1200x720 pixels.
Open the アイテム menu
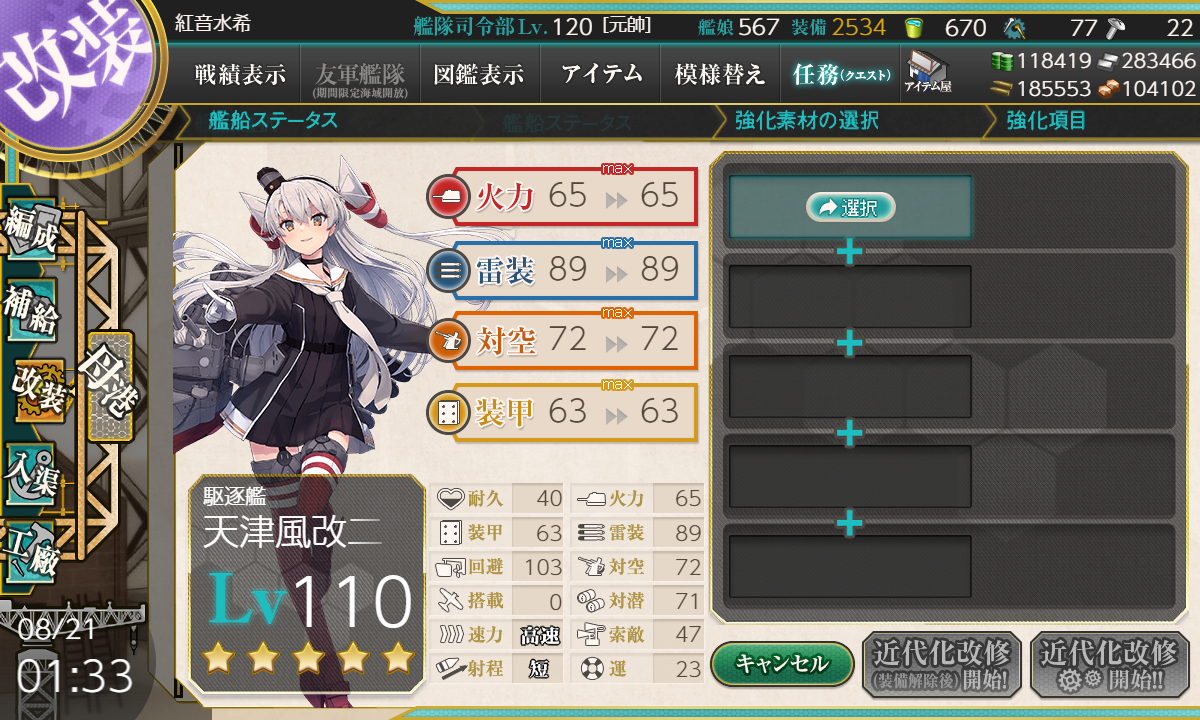[x=601, y=74]
